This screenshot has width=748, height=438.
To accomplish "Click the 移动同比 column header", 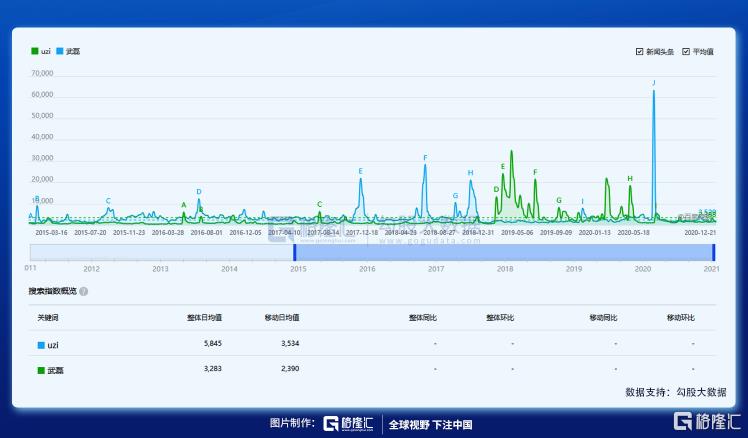I will [x=603, y=317].
